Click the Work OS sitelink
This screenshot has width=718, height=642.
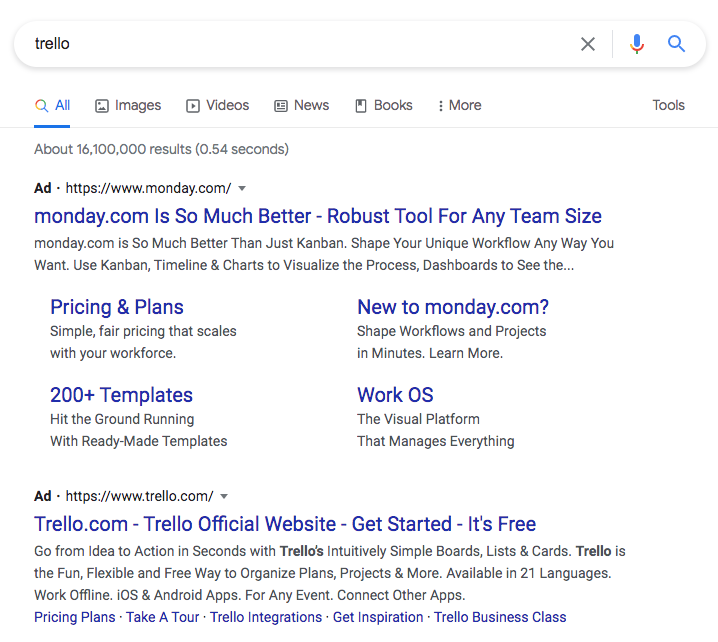click(x=395, y=395)
